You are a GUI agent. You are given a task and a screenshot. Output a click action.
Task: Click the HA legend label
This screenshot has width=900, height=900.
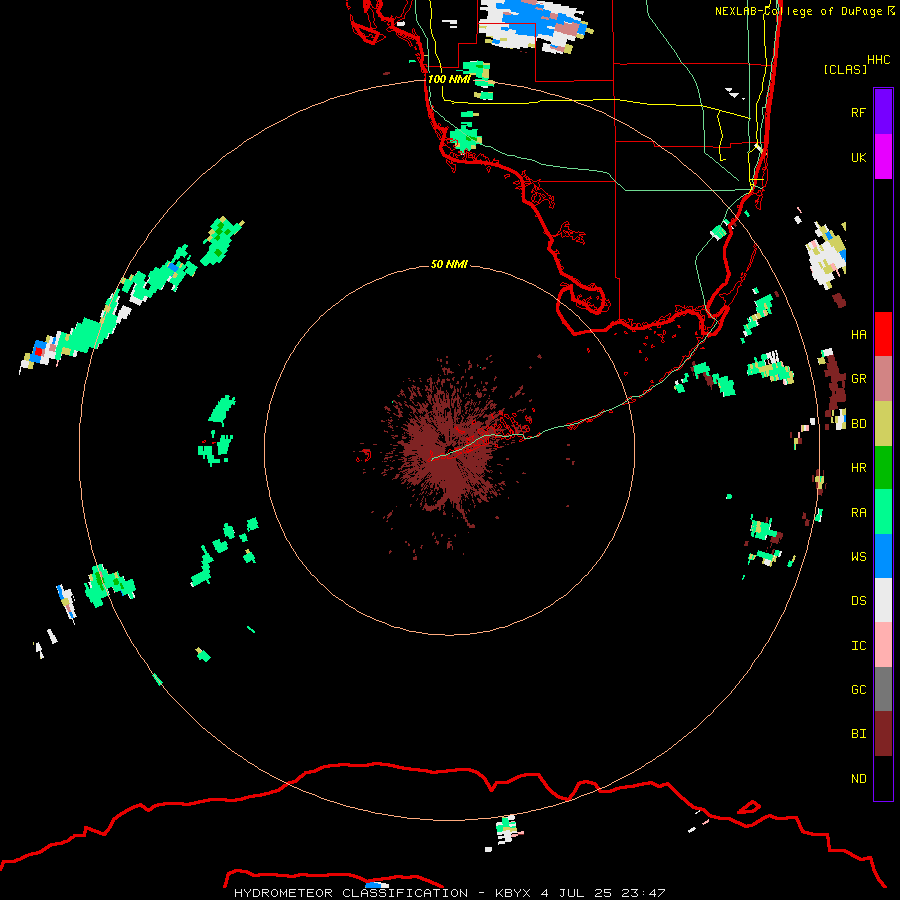click(859, 334)
